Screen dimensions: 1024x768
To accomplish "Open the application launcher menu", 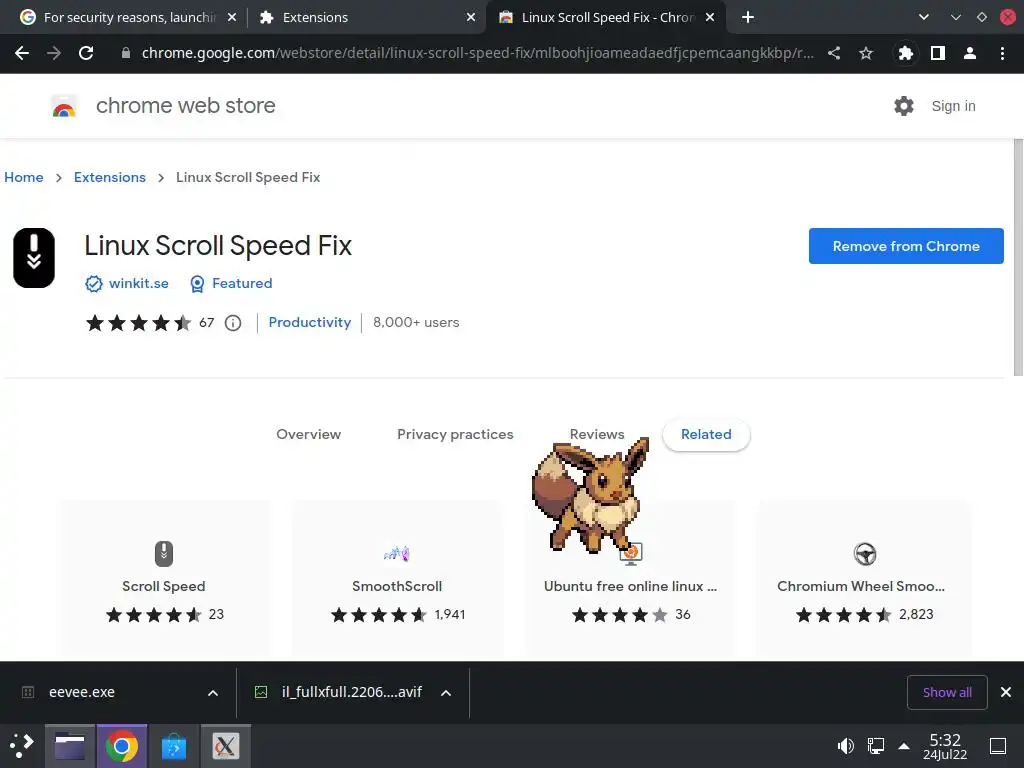I will [x=22, y=746].
